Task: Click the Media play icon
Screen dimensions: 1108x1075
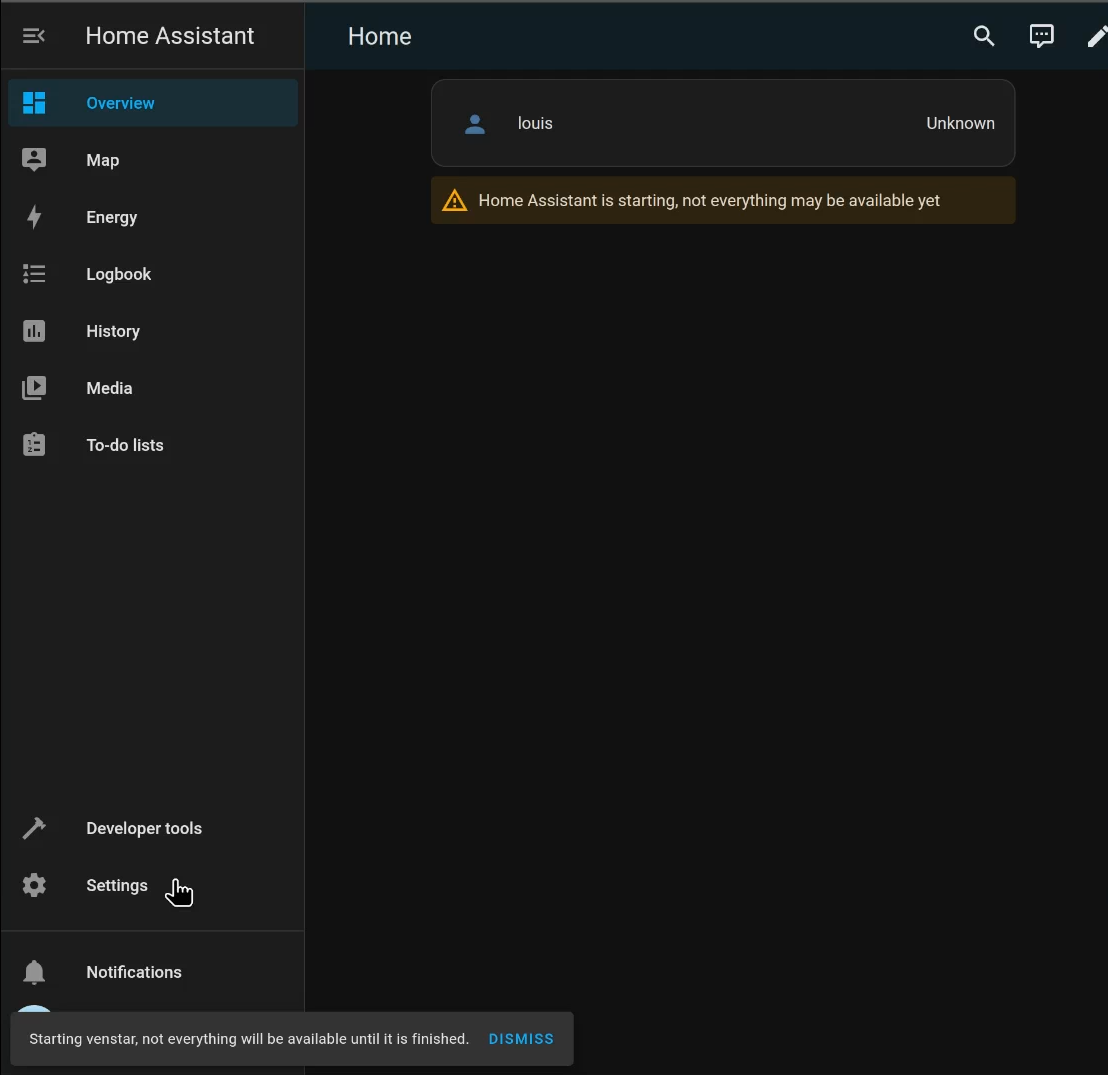Action: (34, 388)
